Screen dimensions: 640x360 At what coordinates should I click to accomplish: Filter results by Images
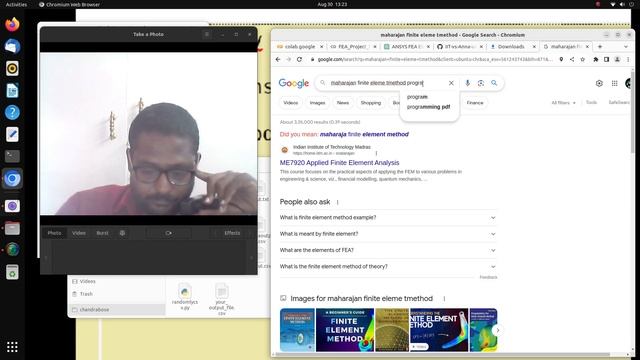pyautogui.click(x=317, y=103)
